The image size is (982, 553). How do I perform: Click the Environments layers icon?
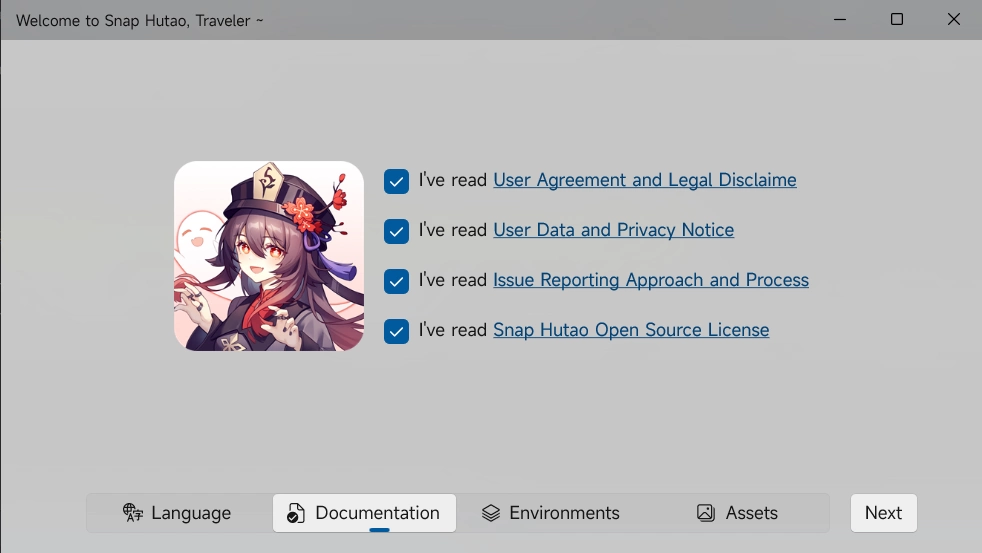pos(491,513)
